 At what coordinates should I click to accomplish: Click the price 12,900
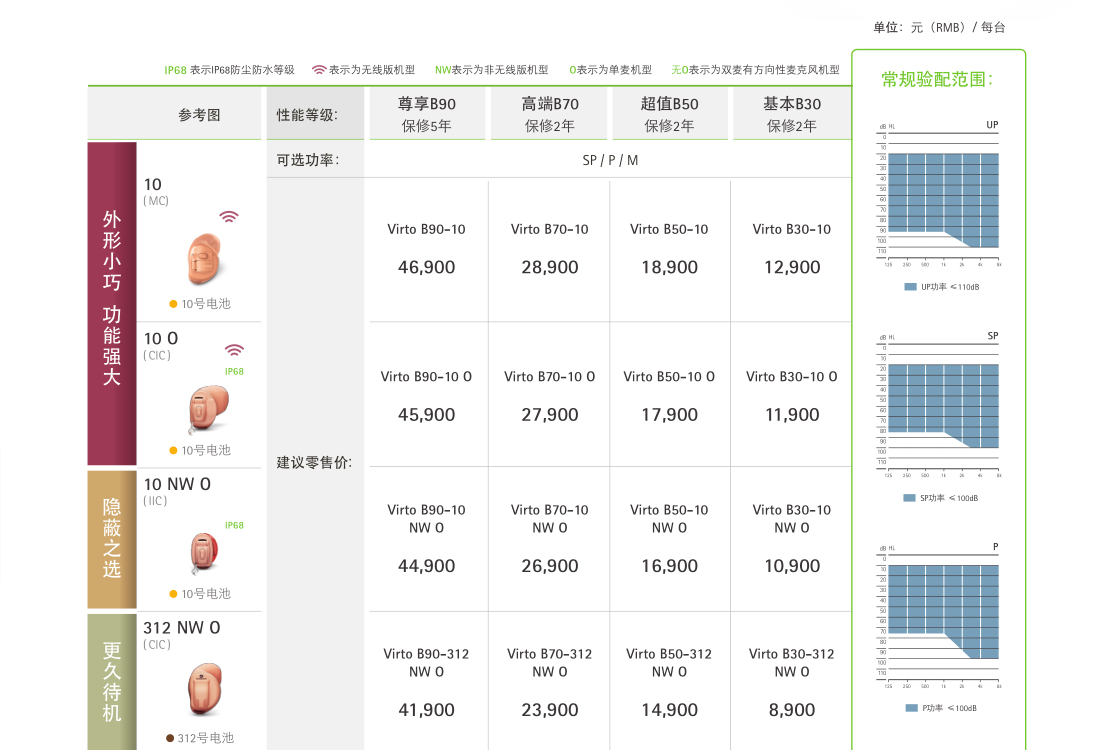click(792, 267)
